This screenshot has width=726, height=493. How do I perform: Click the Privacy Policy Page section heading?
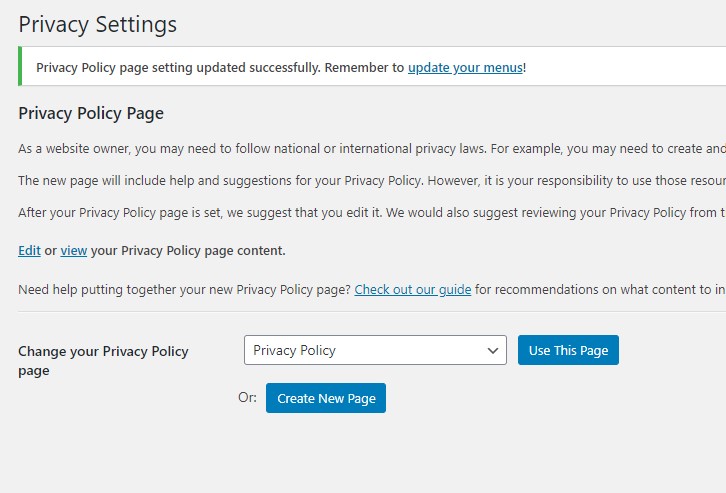point(91,113)
